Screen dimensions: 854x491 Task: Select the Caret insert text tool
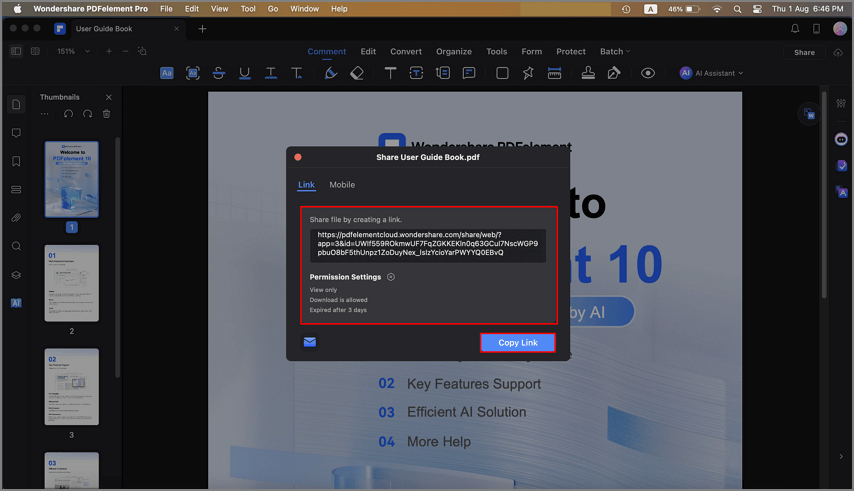297,73
